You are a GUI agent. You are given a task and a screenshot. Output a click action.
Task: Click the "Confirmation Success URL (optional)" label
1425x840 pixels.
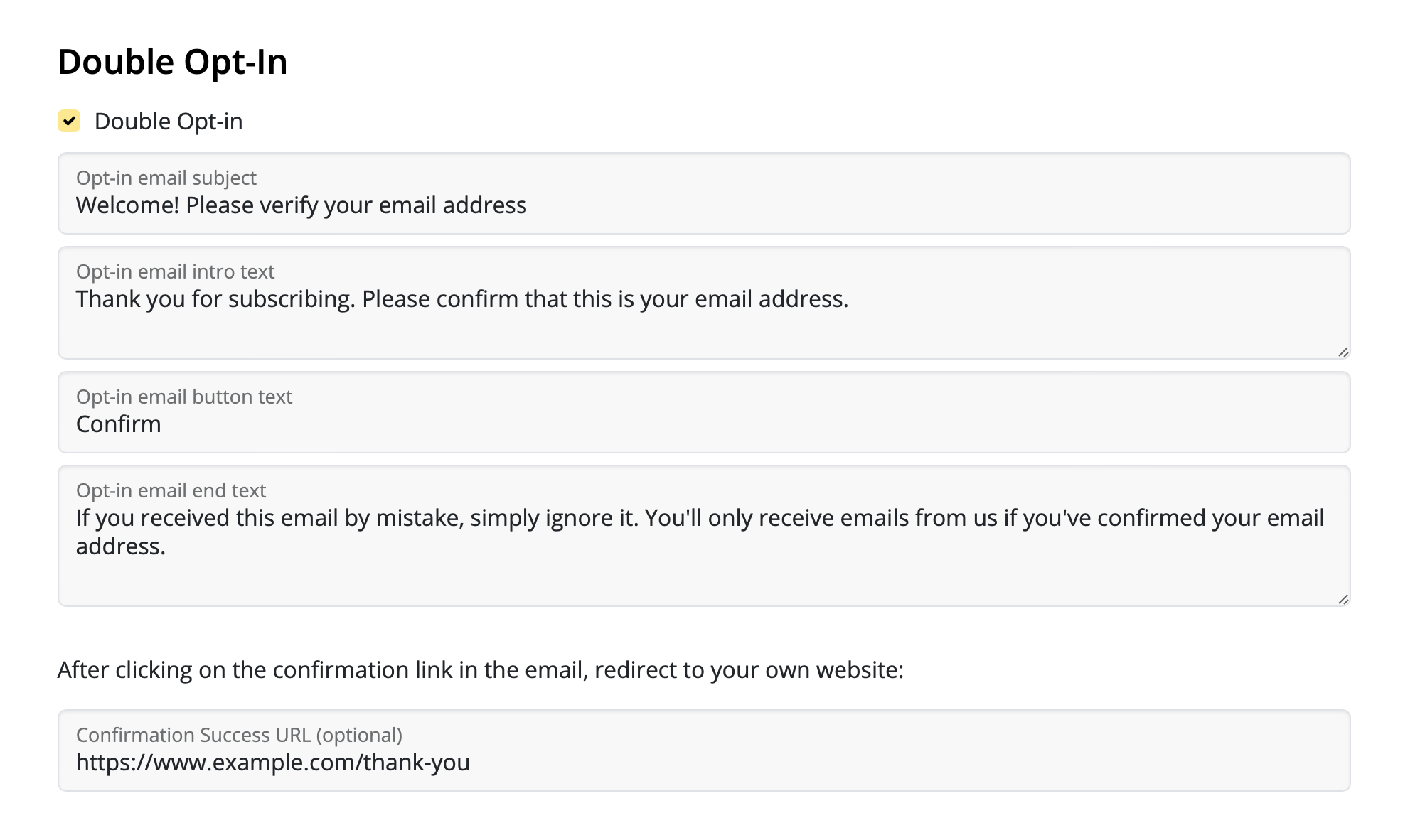pyautogui.click(x=239, y=735)
